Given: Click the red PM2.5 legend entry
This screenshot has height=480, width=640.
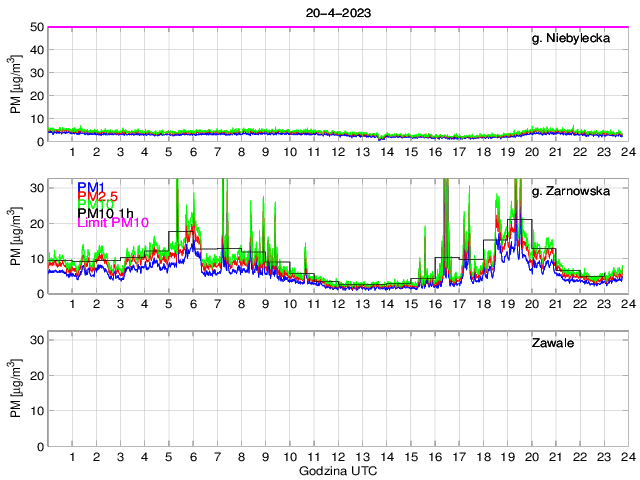Looking at the screenshot, I should point(97,198).
